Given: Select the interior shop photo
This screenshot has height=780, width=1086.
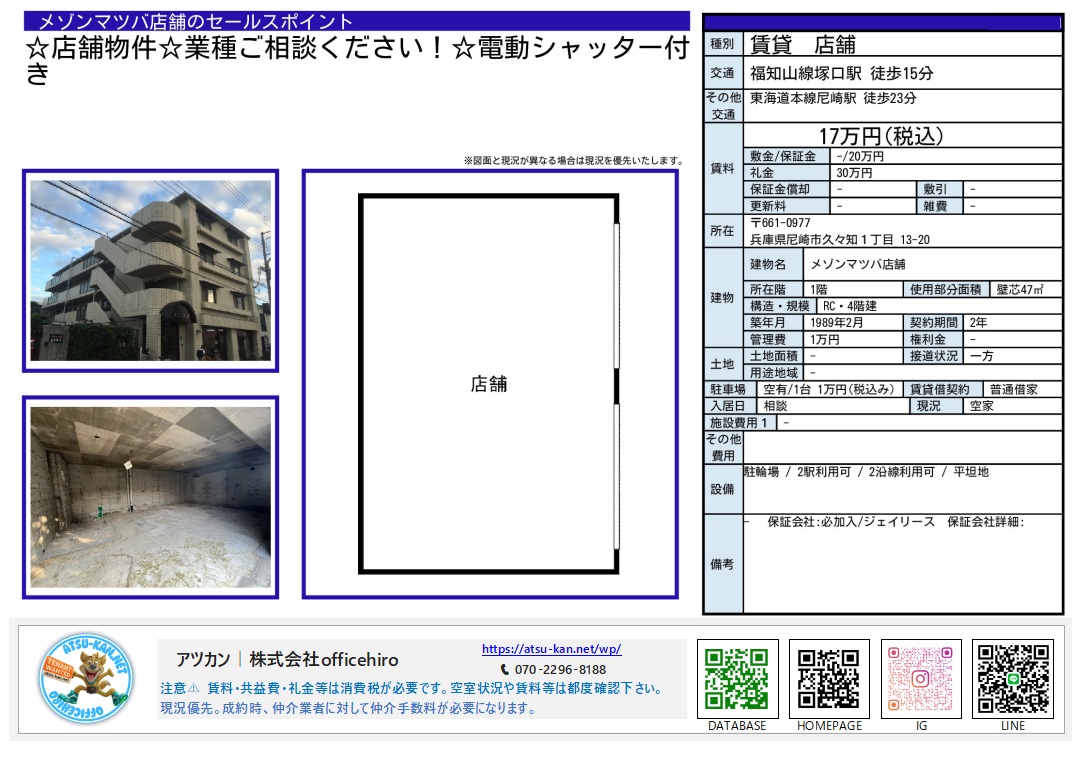Looking at the screenshot, I should (149, 497).
